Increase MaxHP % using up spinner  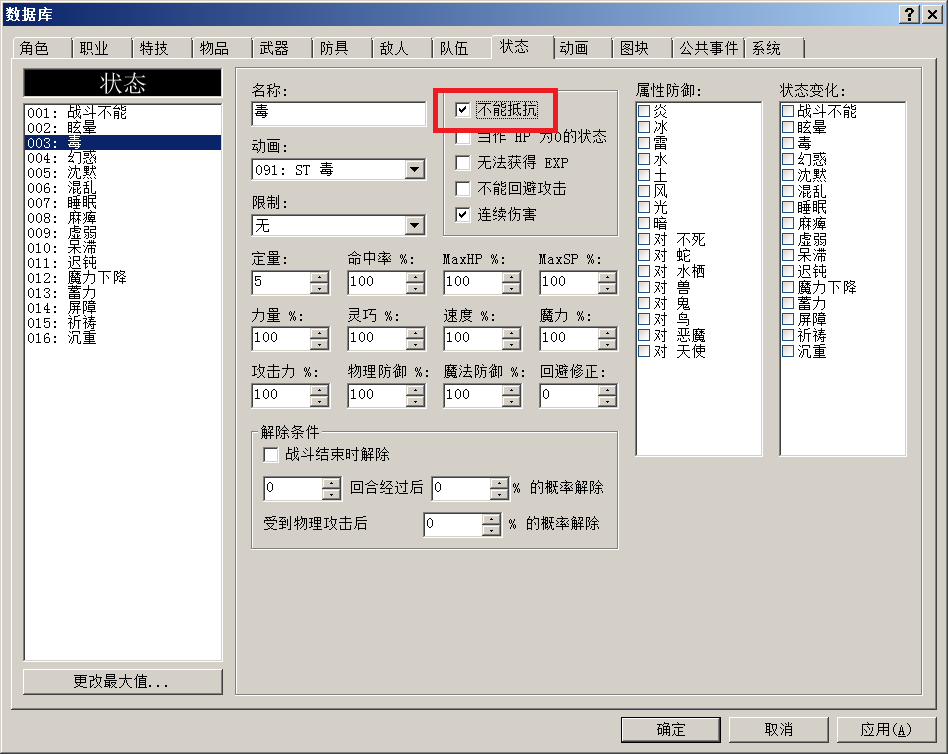511,277
